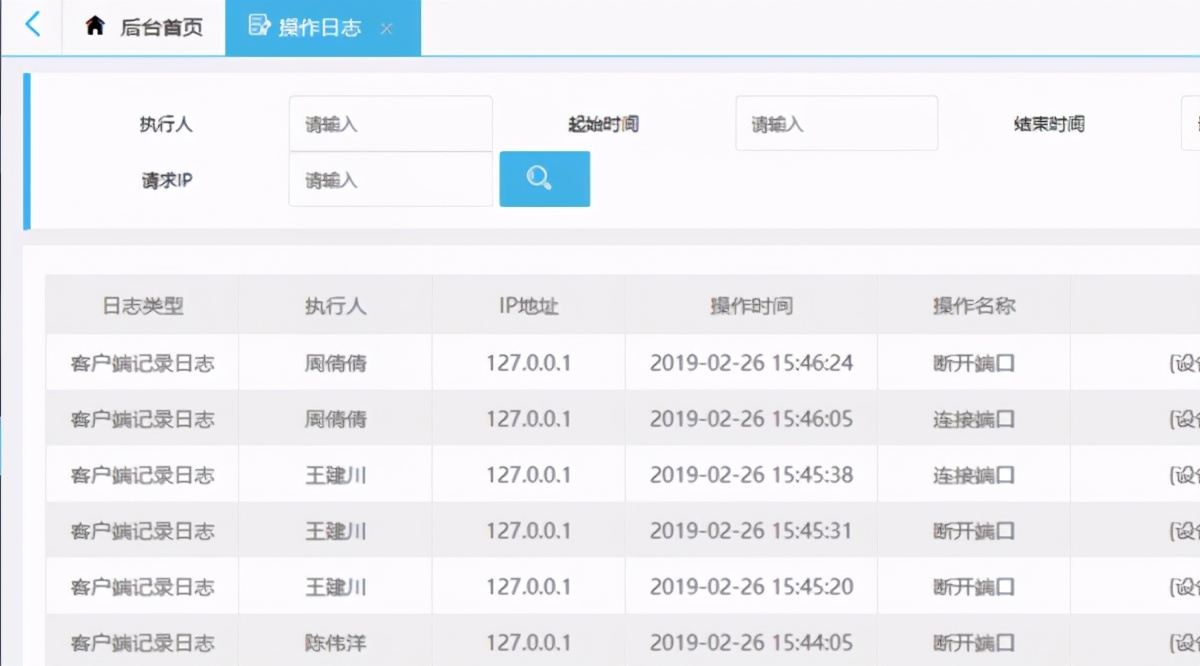
Task: Close the 操作日志 tab with its × button
Action: point(387,28)
